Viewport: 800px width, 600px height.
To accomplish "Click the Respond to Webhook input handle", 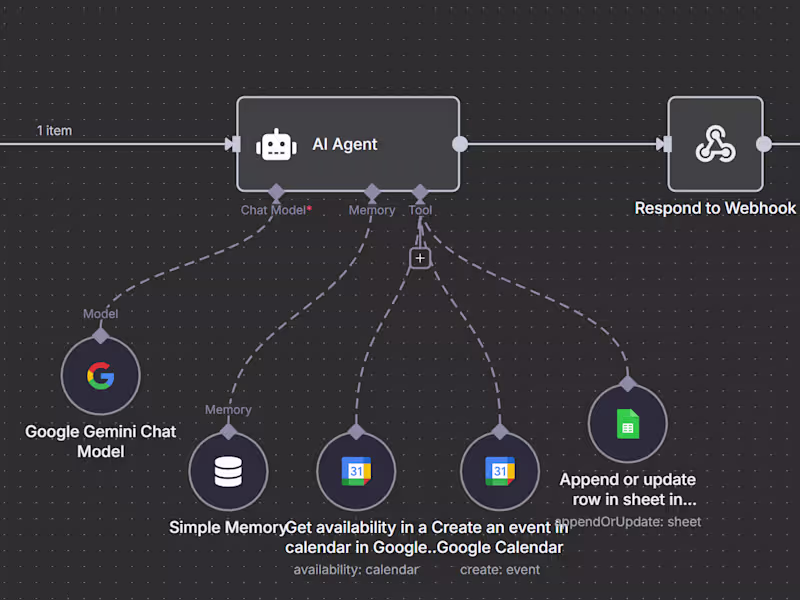I will pyautogui.click(x=665, y=144).
